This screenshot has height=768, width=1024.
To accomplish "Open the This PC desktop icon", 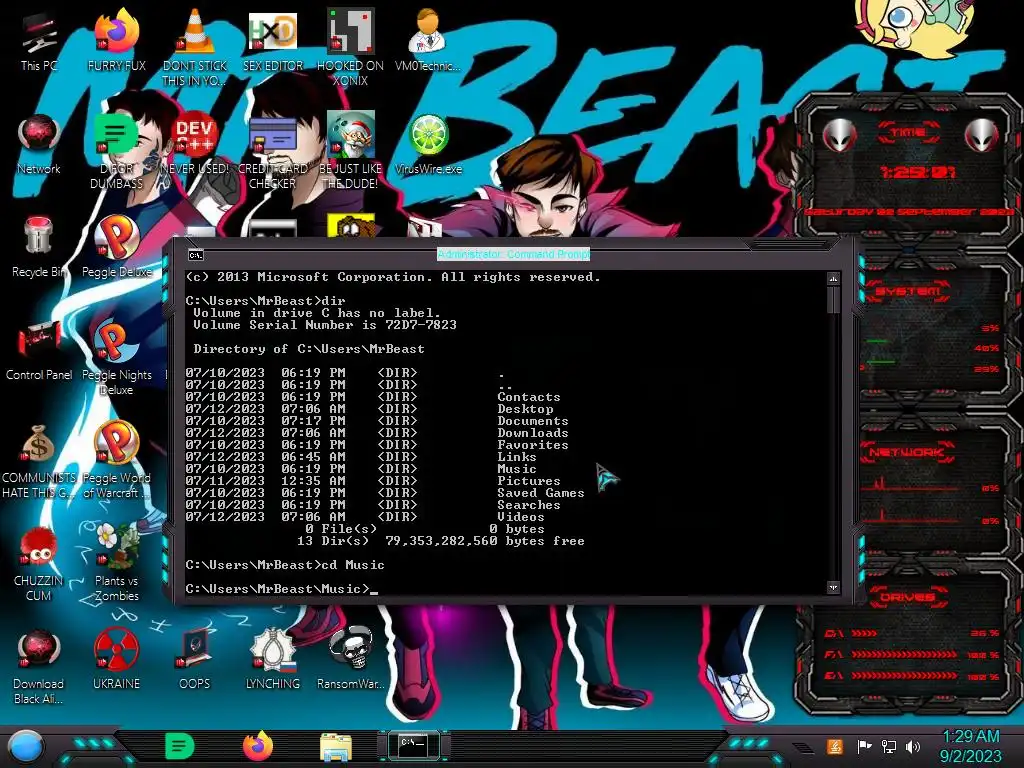I will point(39,40).
